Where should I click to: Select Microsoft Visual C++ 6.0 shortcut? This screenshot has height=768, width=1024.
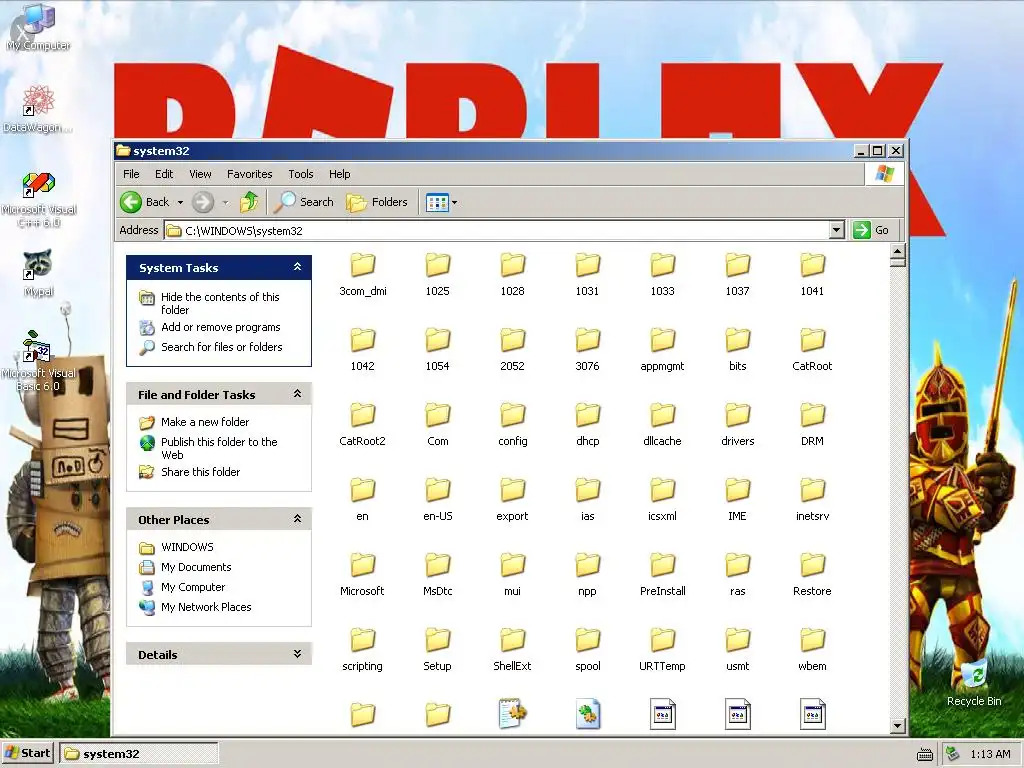click(38, 200)
